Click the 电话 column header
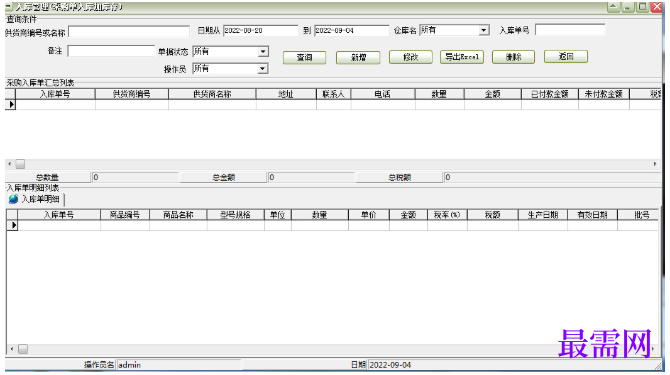Image resolution: width=670 pixels, height=375 pixels. pyautogui.click(x=382, y=94)
